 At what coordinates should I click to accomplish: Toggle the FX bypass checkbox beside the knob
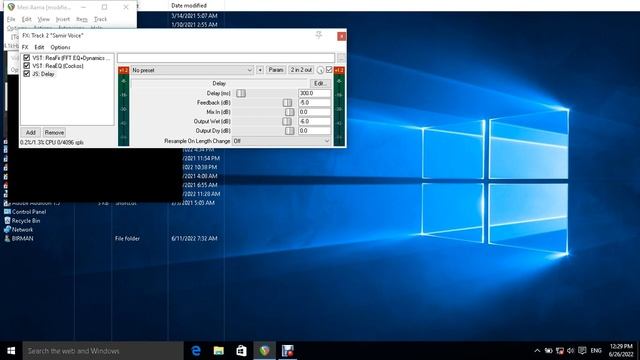[x=329, y=70]
